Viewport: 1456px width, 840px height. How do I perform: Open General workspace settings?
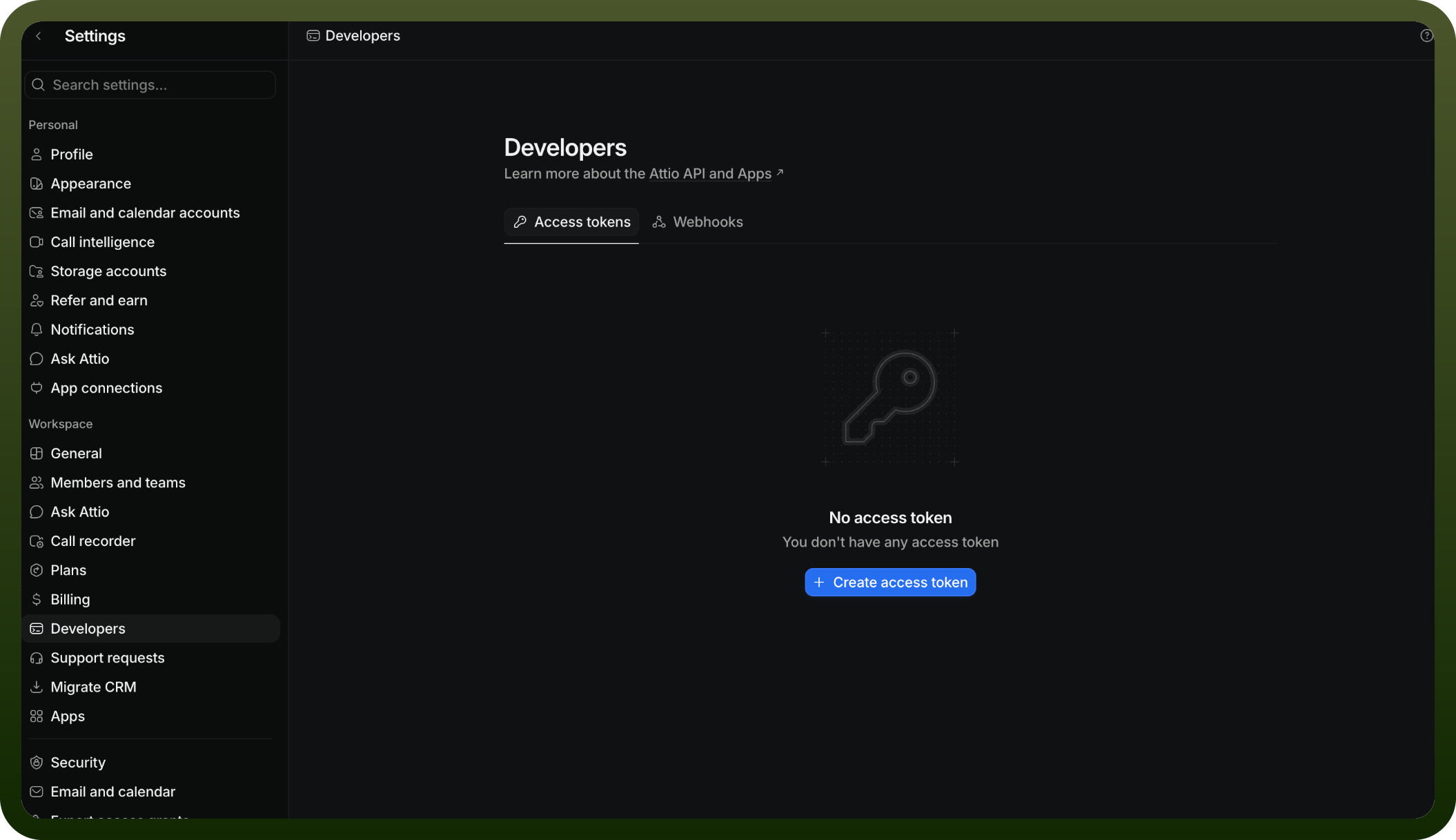coord(150,453)
